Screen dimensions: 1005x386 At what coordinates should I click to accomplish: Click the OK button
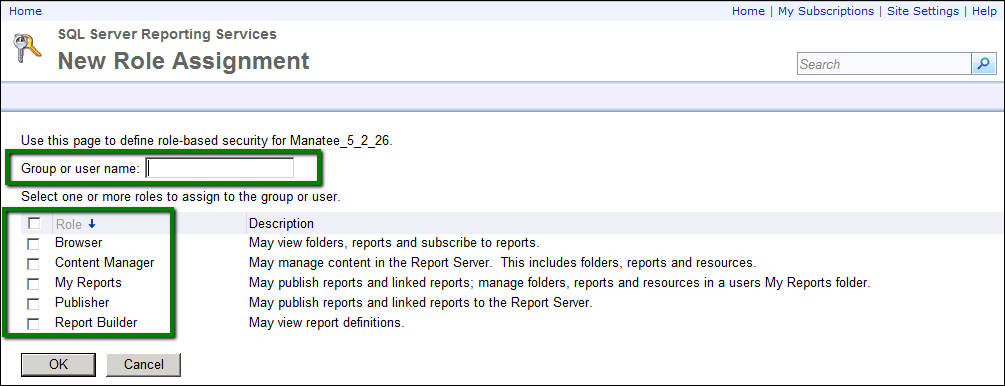[58, 364]
